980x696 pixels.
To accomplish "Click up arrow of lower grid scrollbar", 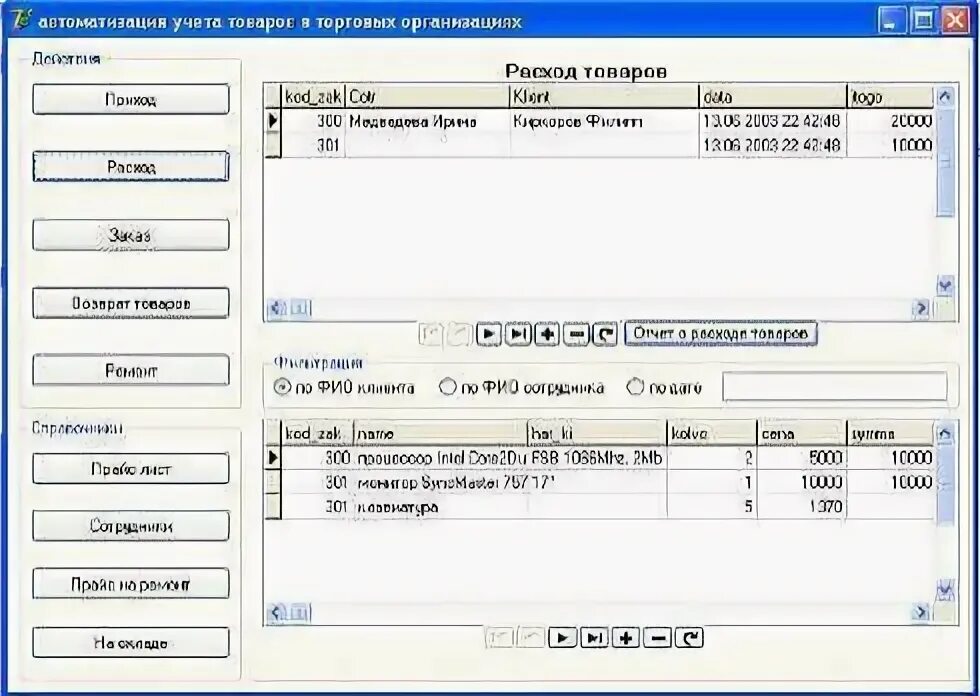I will coord(945,433).
